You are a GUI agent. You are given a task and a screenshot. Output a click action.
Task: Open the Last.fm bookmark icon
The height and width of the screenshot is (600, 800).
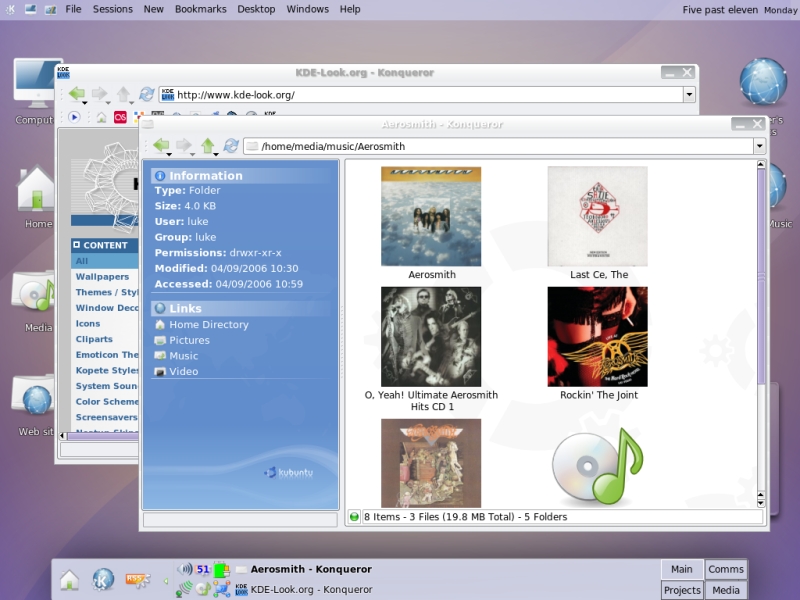(120, 117)
